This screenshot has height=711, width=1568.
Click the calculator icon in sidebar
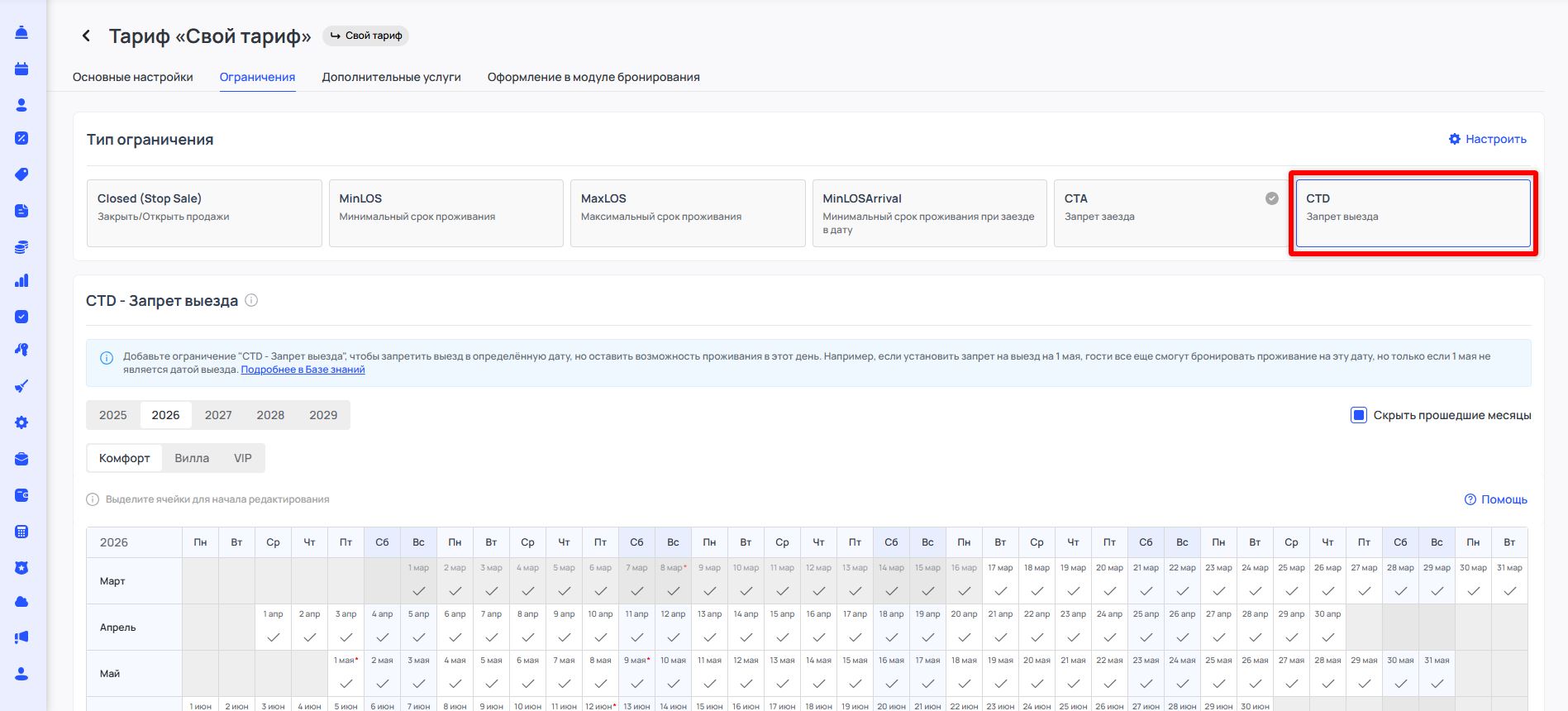[22, 532]
